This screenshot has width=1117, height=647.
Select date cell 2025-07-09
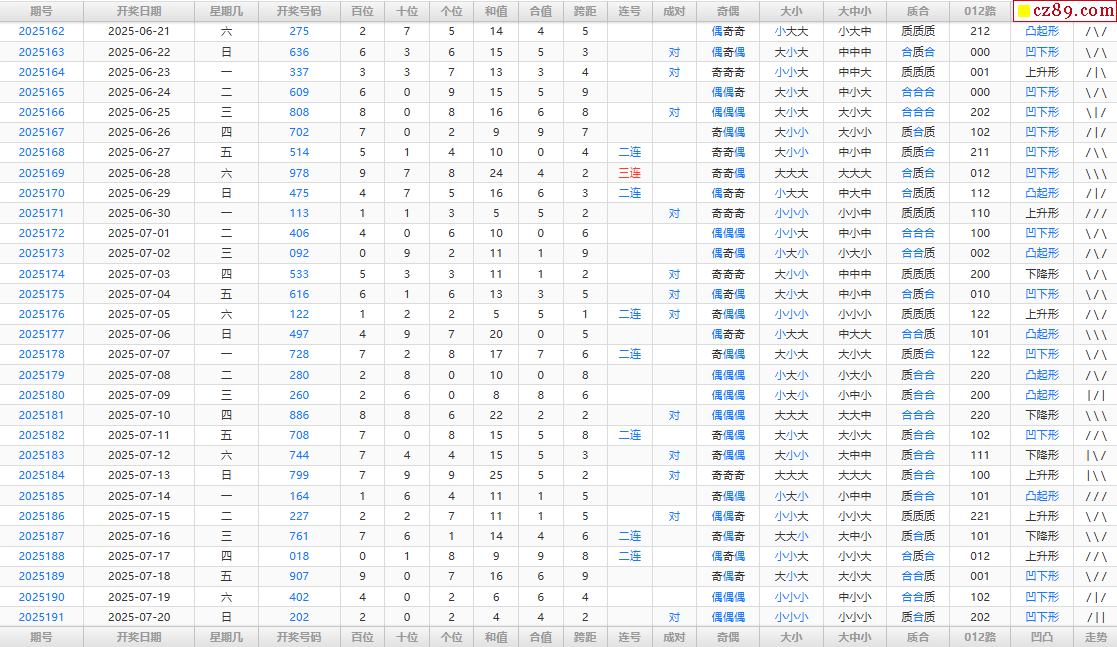click(139, 395)
